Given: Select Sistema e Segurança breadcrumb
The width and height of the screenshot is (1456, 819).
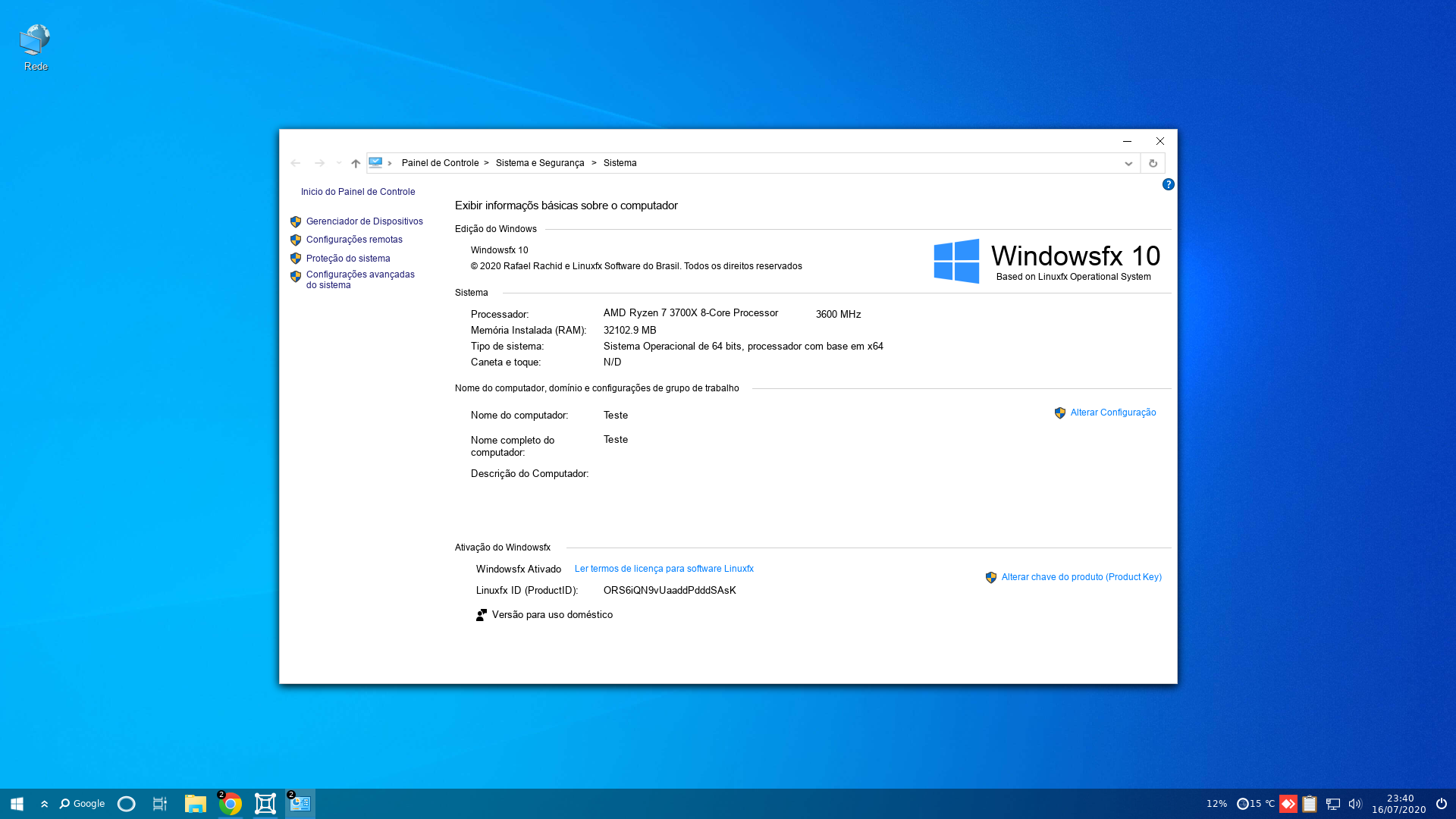Looking at the screenshot, I should pyautogui.click(x=540, y=163).
